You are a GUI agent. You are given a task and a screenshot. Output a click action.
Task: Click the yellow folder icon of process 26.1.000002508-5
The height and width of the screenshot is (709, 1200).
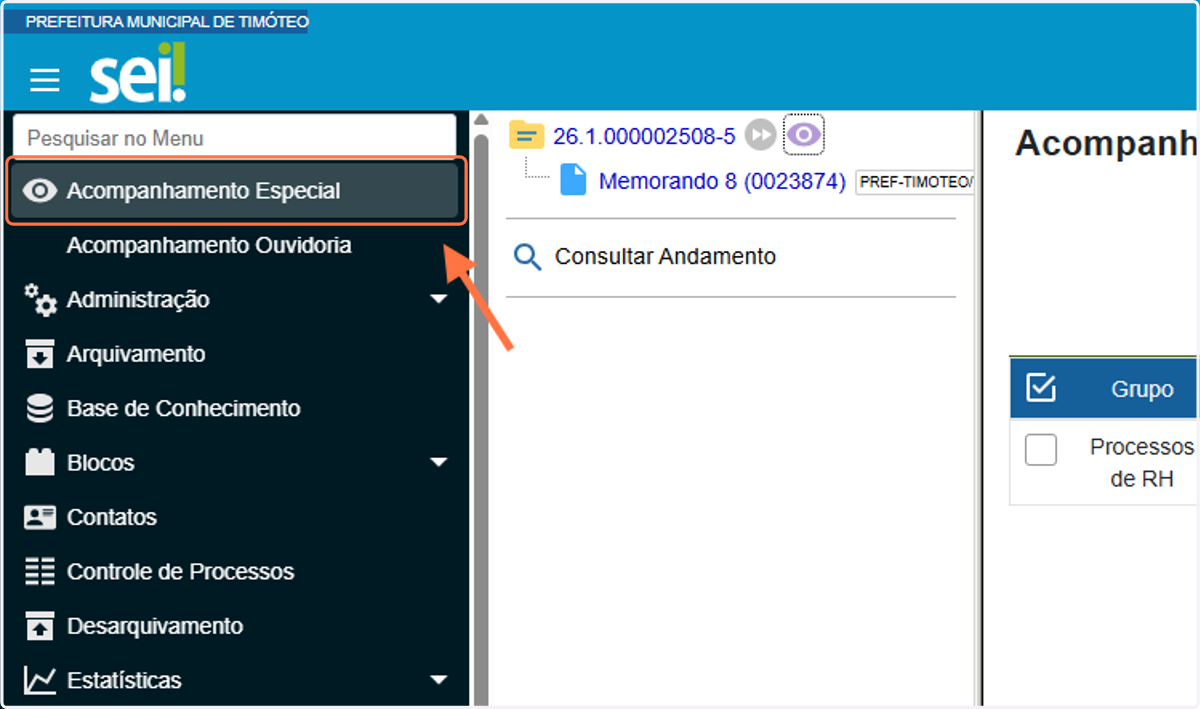click(x=527, y=135)
